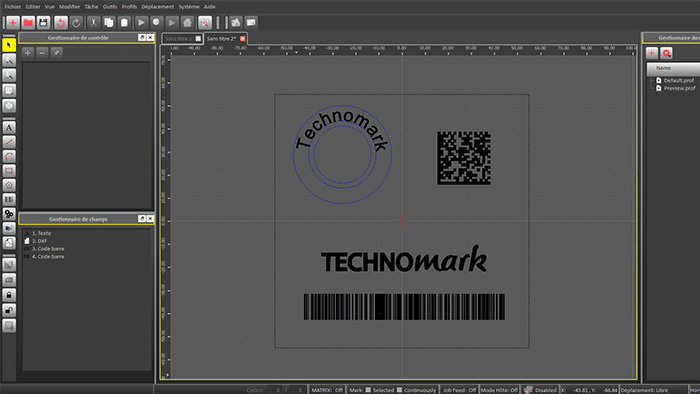Open the Tâche menu
The height and width of the screenshot is (394, 700).
click(92, 7)
